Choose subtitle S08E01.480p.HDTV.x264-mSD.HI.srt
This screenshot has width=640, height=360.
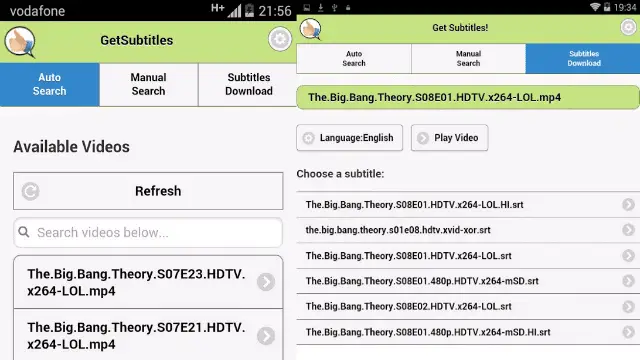point(468,332)
